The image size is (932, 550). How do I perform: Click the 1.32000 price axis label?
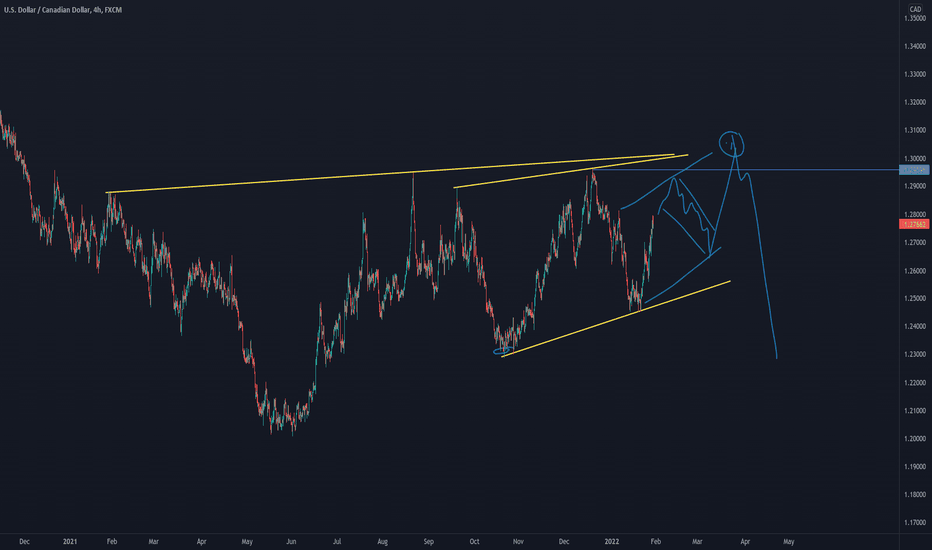tap(915, 102)
